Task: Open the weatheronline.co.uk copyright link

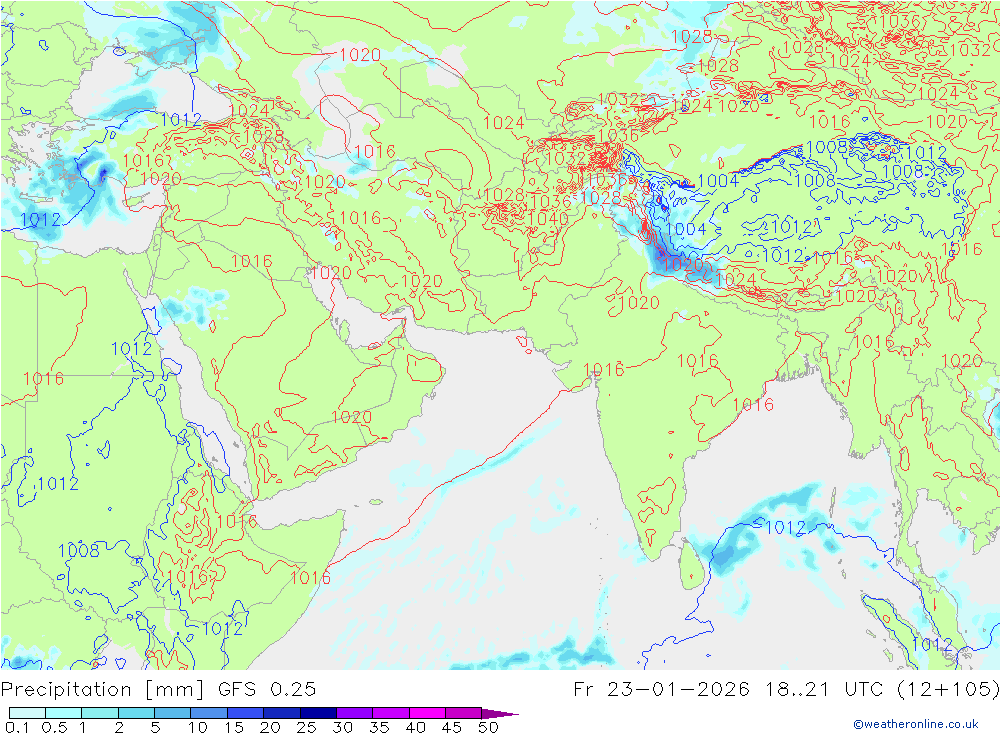Action: pyautogui.click(x=916, y=724)
